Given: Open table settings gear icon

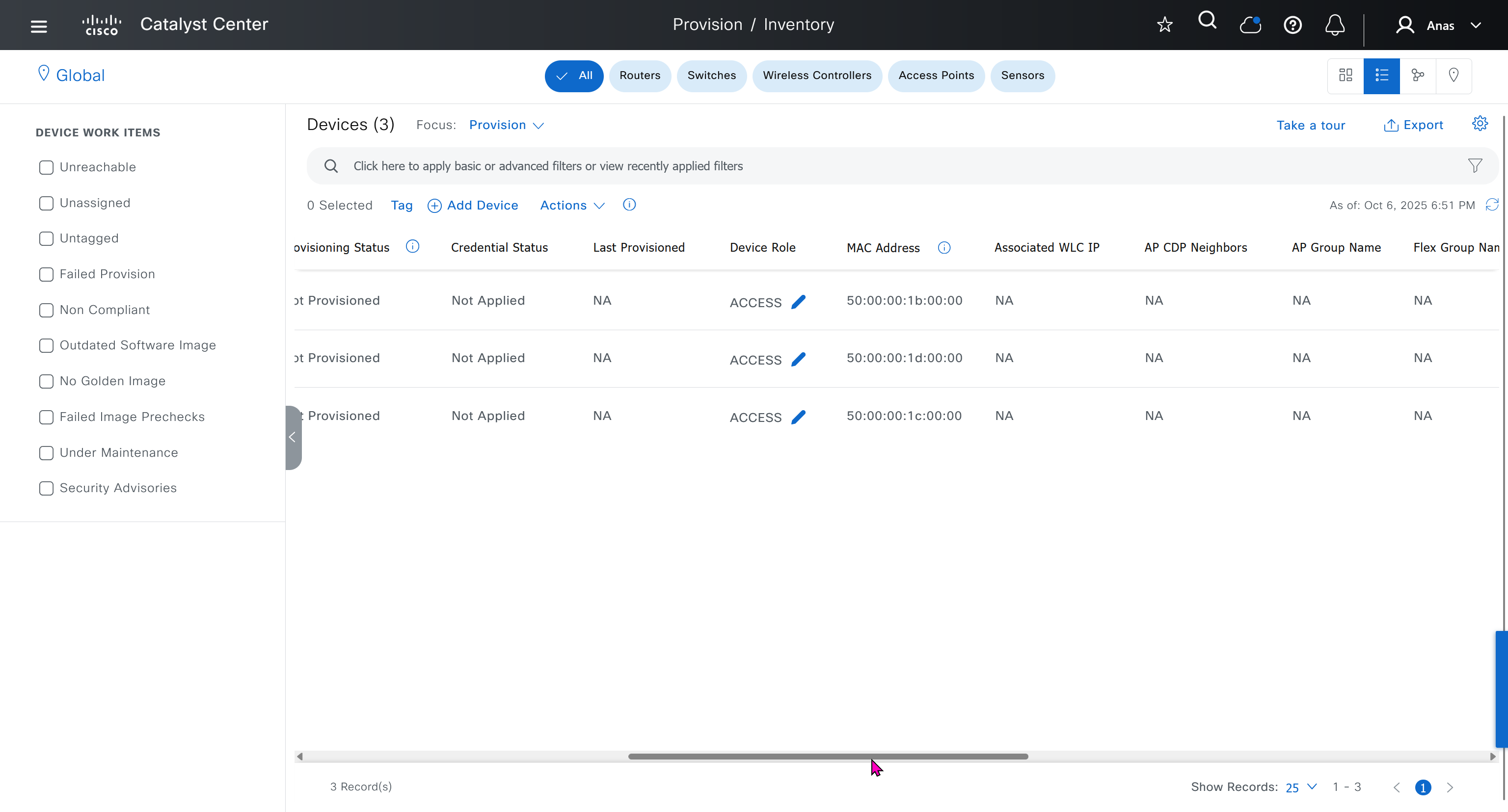Looking at the screenshot, I should [x=1480, y=124].
